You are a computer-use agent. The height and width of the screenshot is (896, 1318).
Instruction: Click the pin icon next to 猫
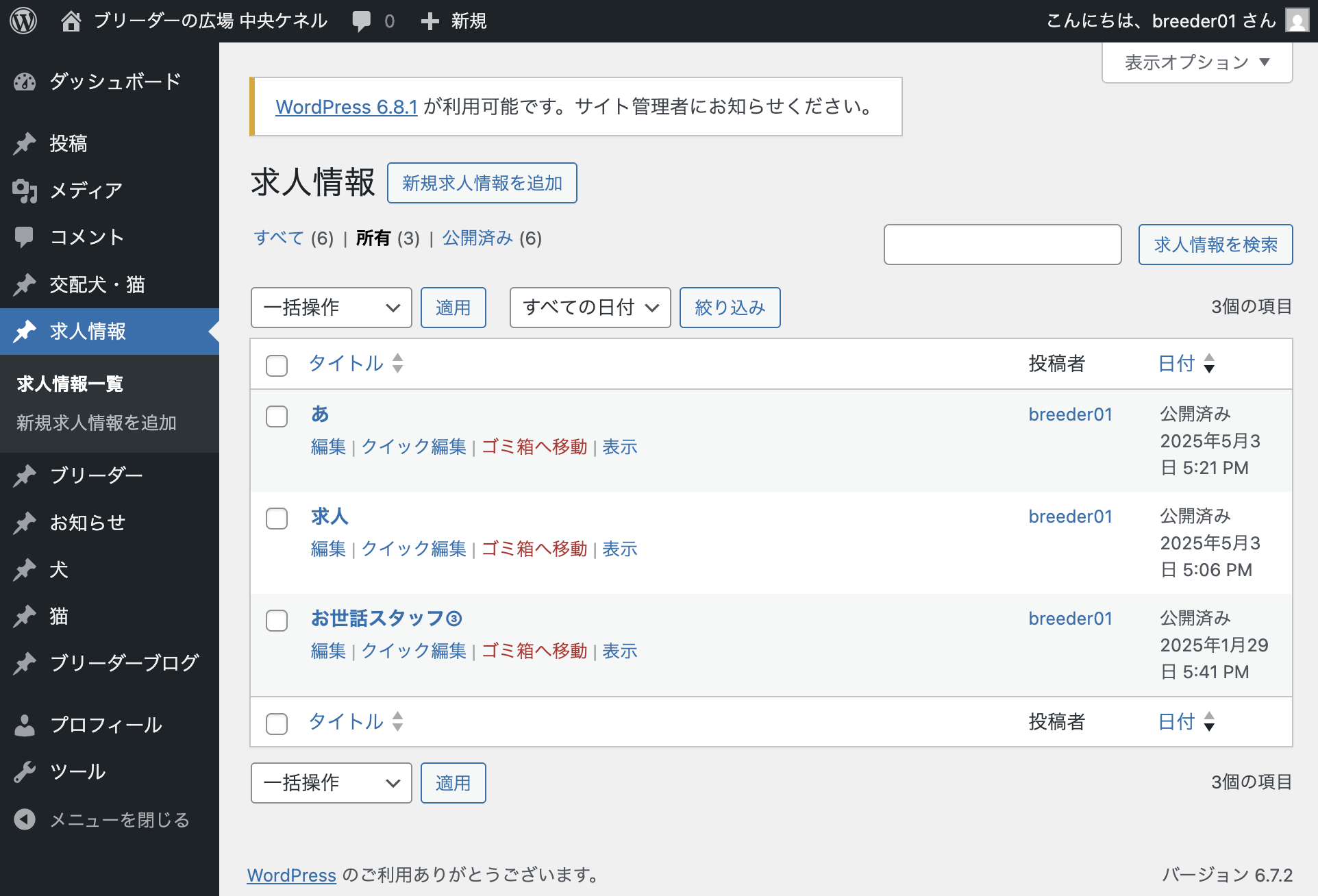coord(25,617)
